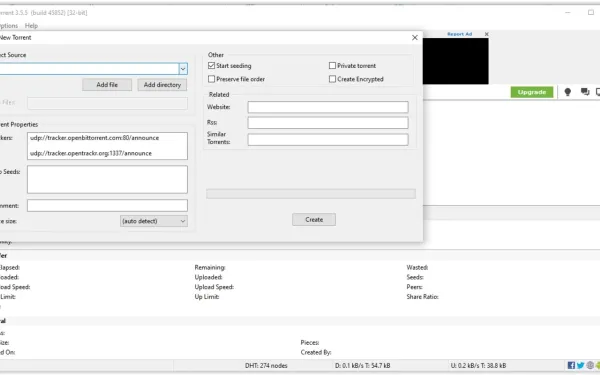Click the lightbulb bundles icon in toolbar
This screenshot has width=600, height=375.
[x=567, y=92]
